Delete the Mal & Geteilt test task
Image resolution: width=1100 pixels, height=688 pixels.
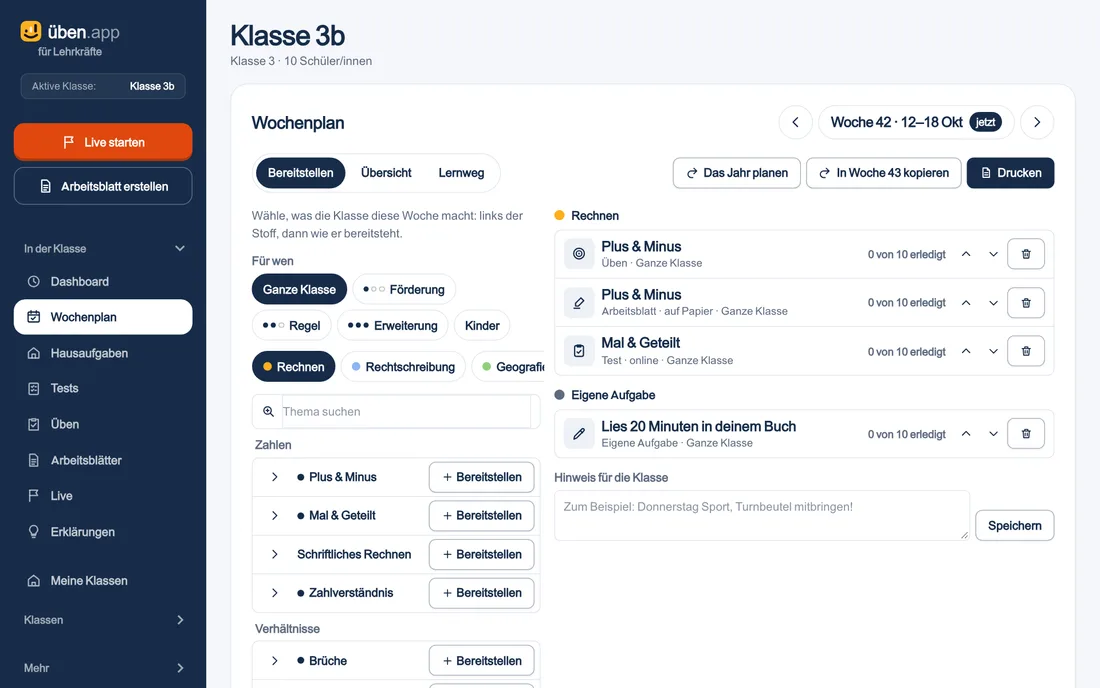click(x=1026, y=351)
